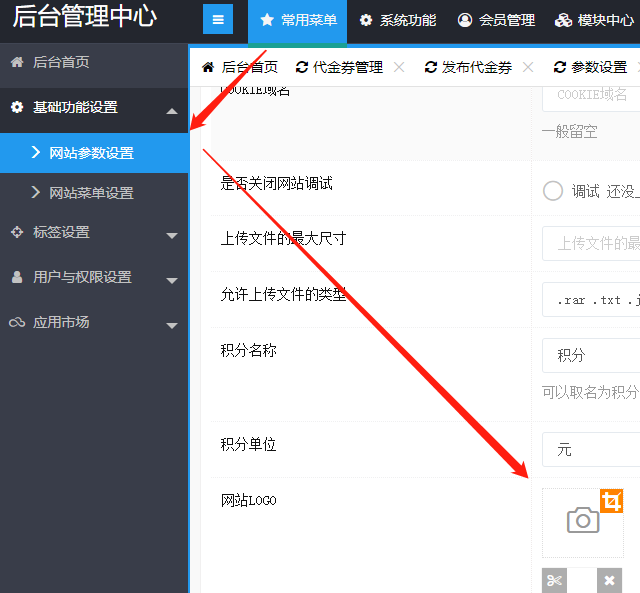Open the 系统功能 top menu

[398, 20]
